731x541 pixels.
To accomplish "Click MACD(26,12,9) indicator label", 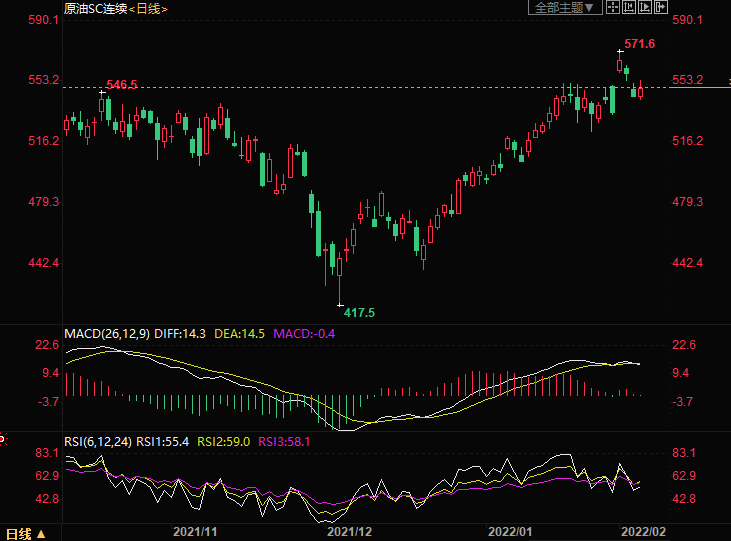I will pos(107,333).
